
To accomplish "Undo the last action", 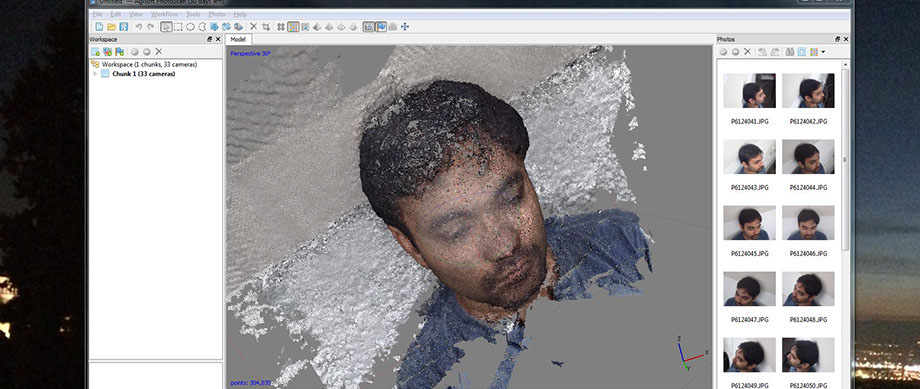I will (138, 26).
